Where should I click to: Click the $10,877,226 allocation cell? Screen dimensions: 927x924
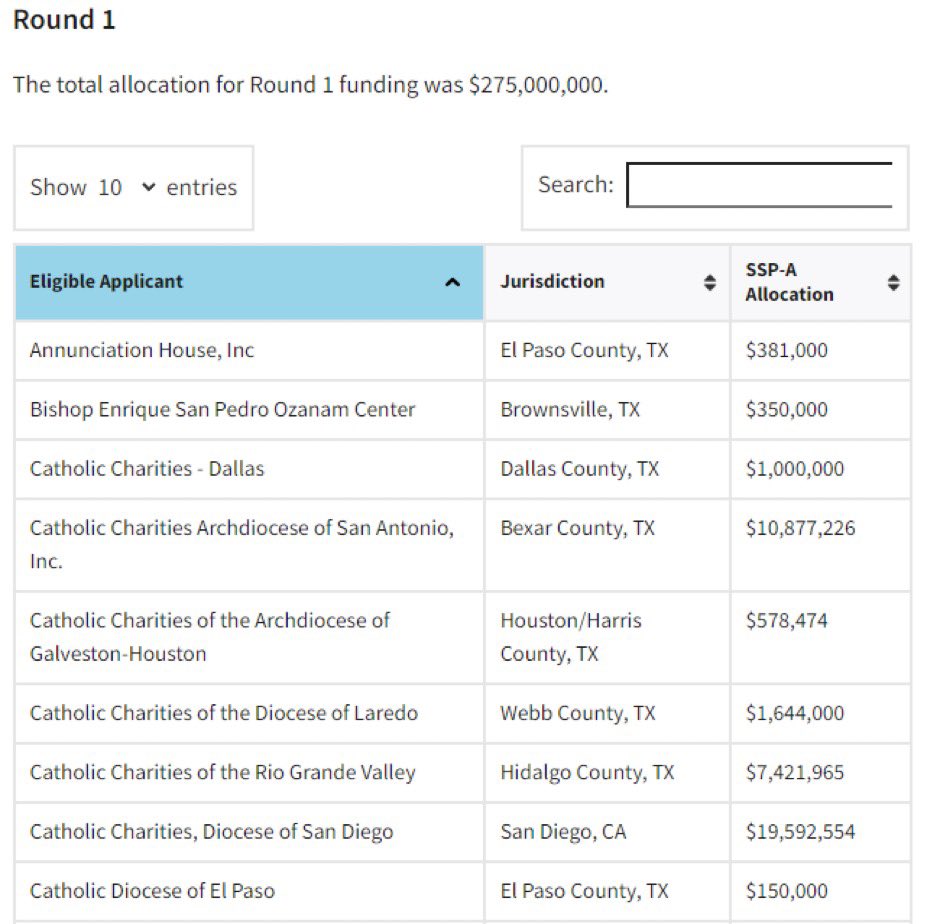(800, 528)
